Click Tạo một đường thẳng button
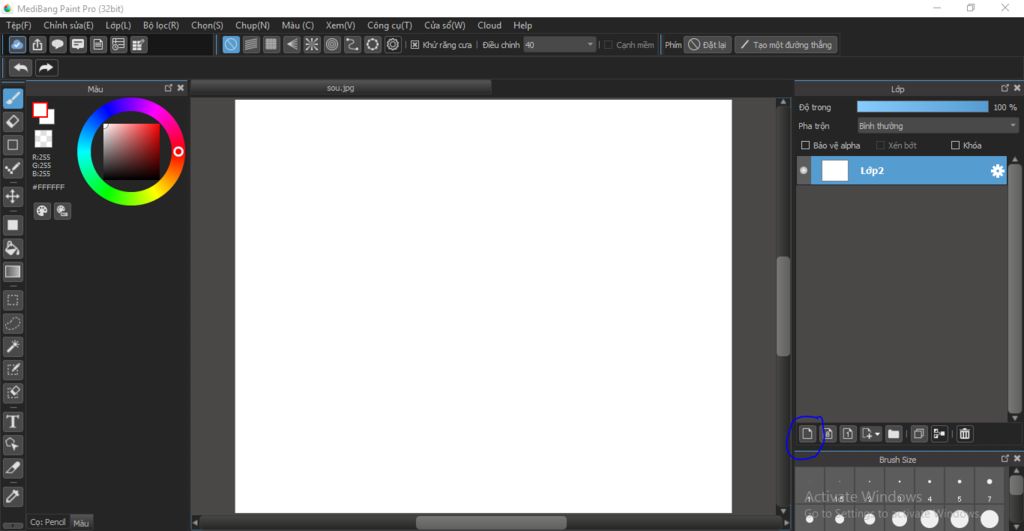 coord(786,44)
